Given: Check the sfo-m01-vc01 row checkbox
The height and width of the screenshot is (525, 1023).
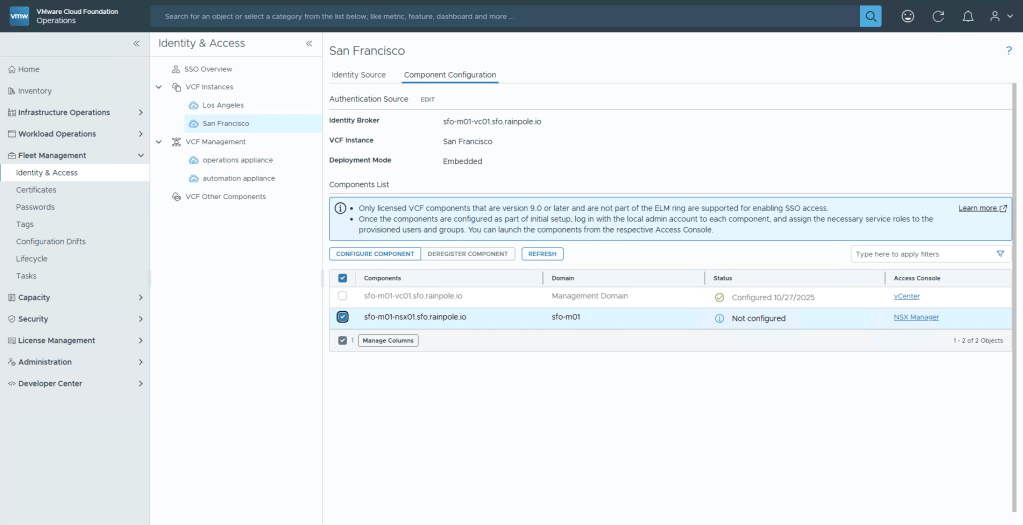Looking at the screenshot, I should tap(343, 296).
